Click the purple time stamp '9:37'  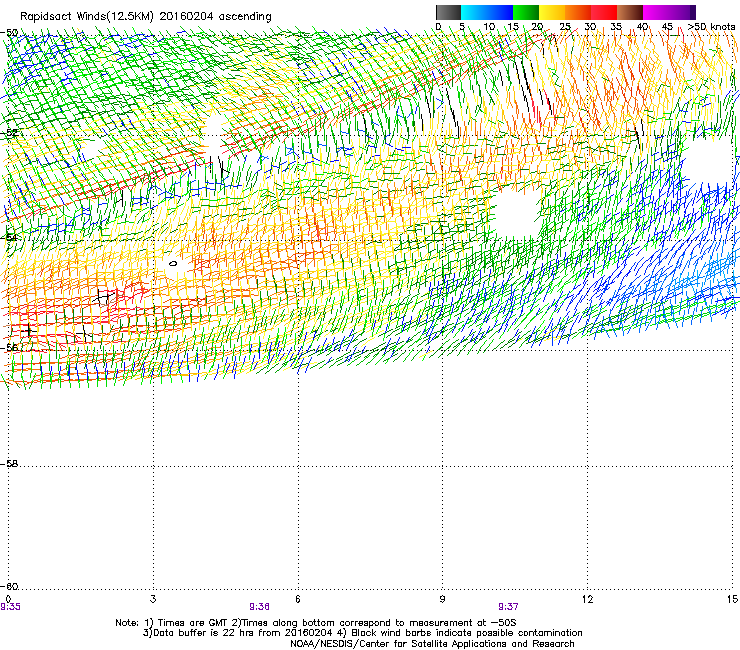pos(508,607)
